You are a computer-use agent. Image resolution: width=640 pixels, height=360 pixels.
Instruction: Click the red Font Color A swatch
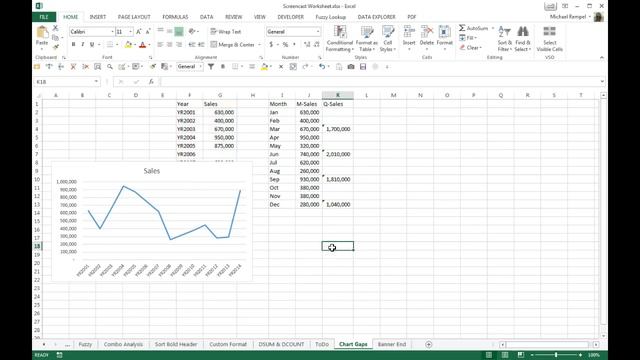(142, 44)
